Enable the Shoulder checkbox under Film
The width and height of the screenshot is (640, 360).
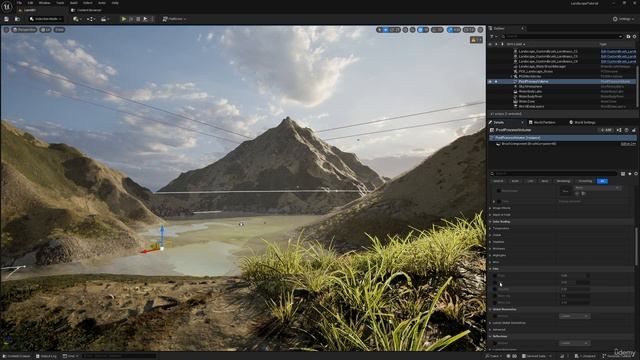[x=496, y=289]
